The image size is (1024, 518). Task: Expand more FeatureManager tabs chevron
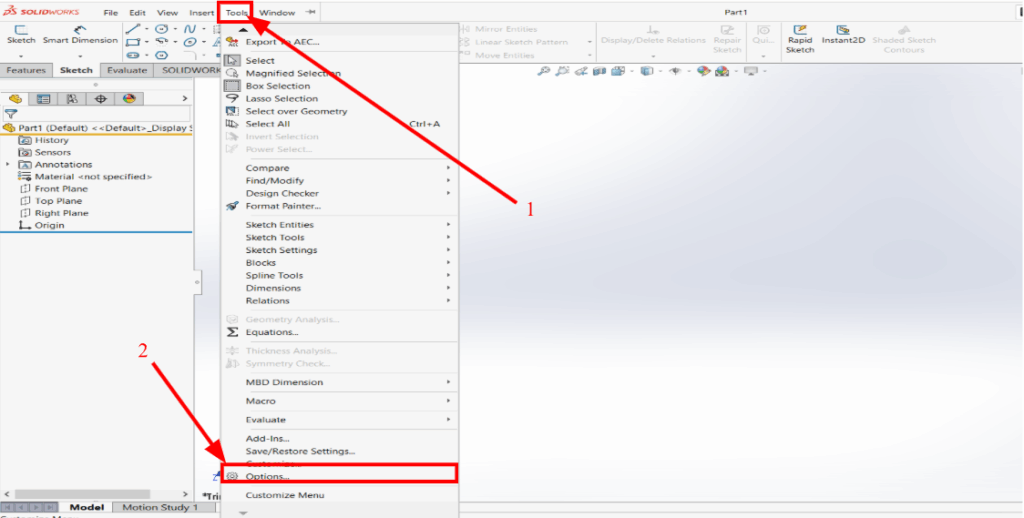coord(185,99)
